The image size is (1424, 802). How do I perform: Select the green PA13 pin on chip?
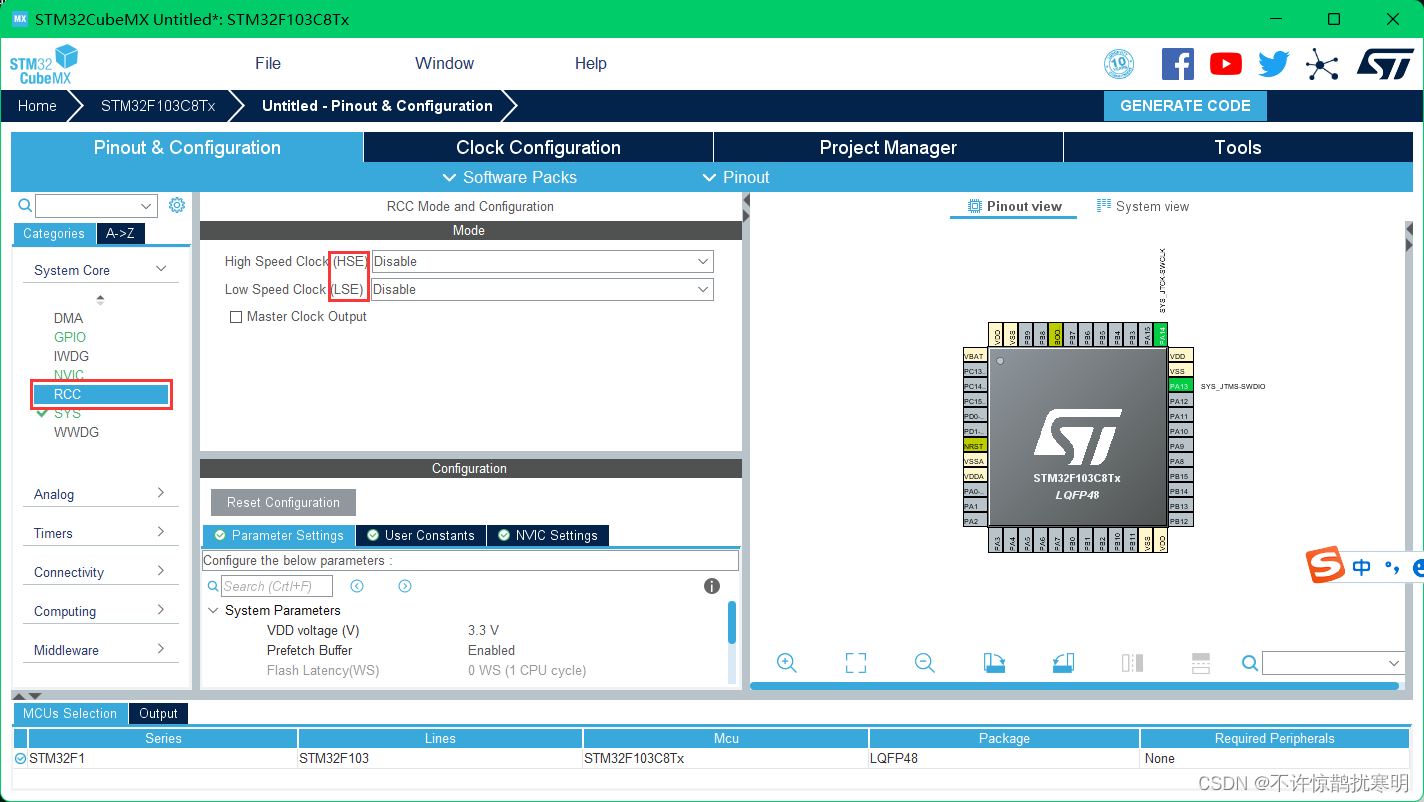1180,386
